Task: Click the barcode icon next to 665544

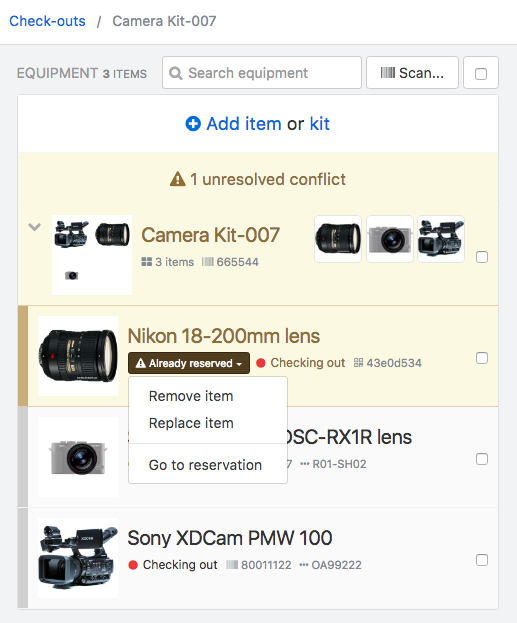Action: coord(207,262)
